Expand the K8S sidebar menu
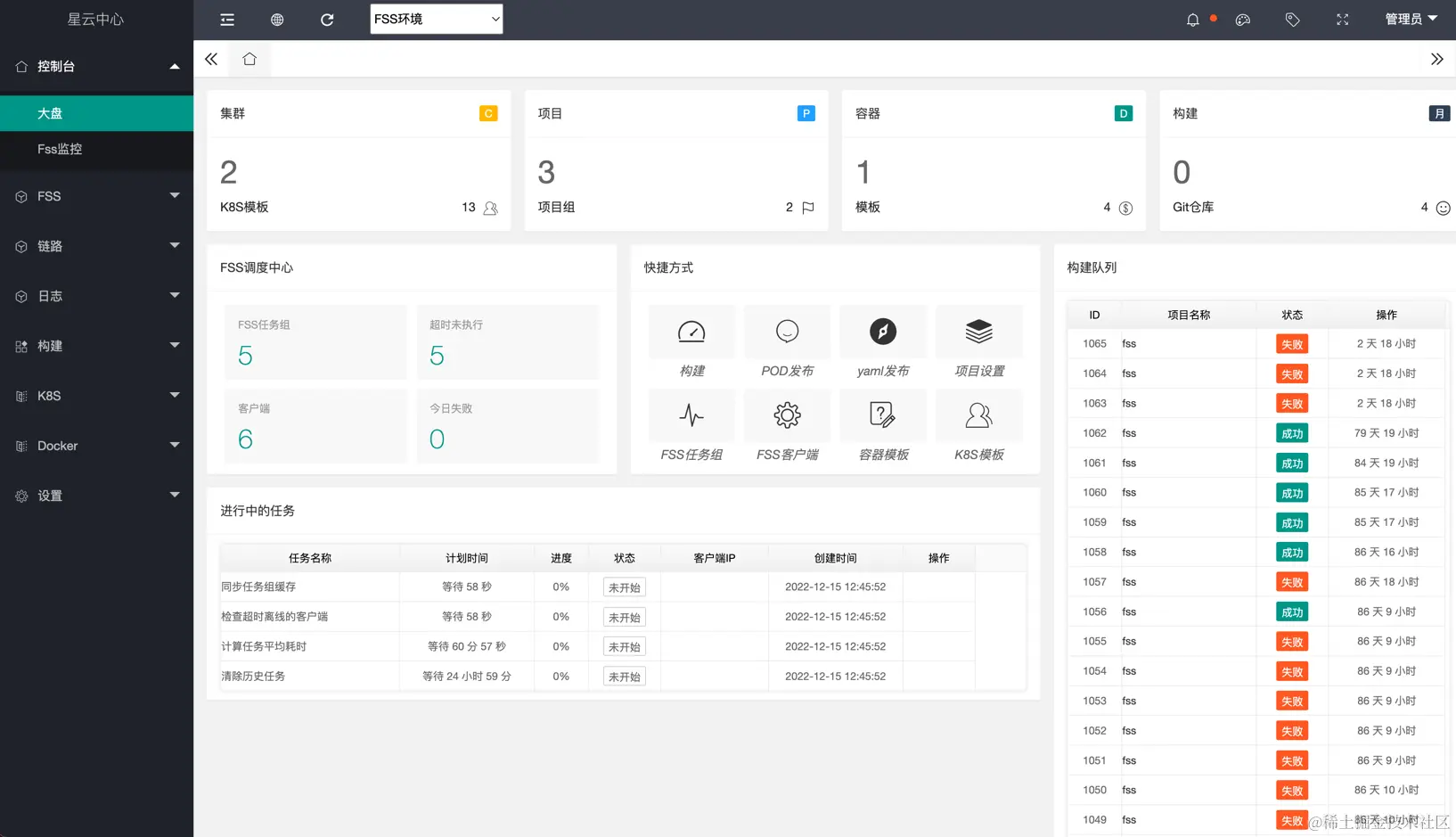The image size is (1456, 837). click(96, 396)
